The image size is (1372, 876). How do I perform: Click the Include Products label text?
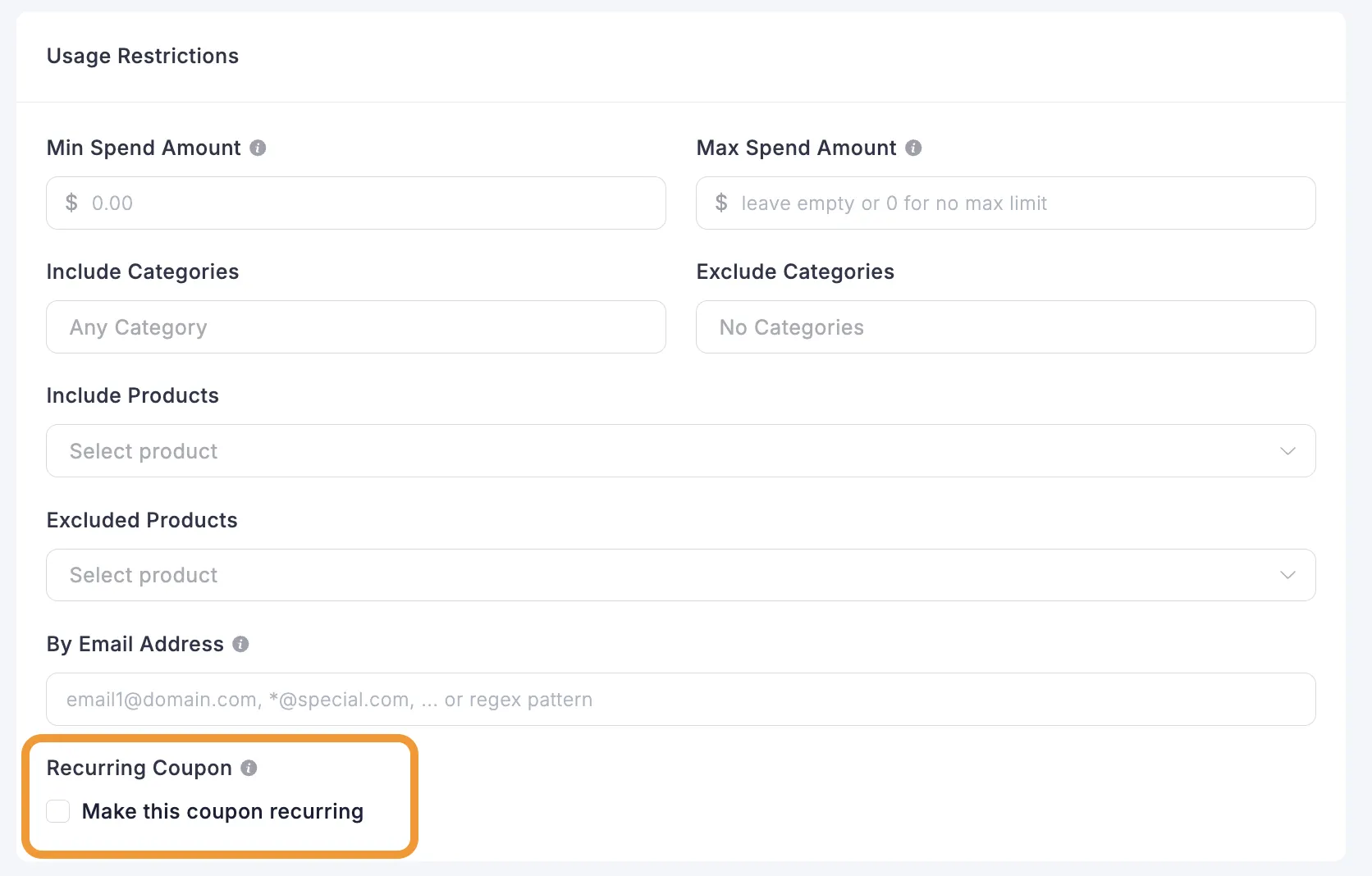tap(133, 396)
